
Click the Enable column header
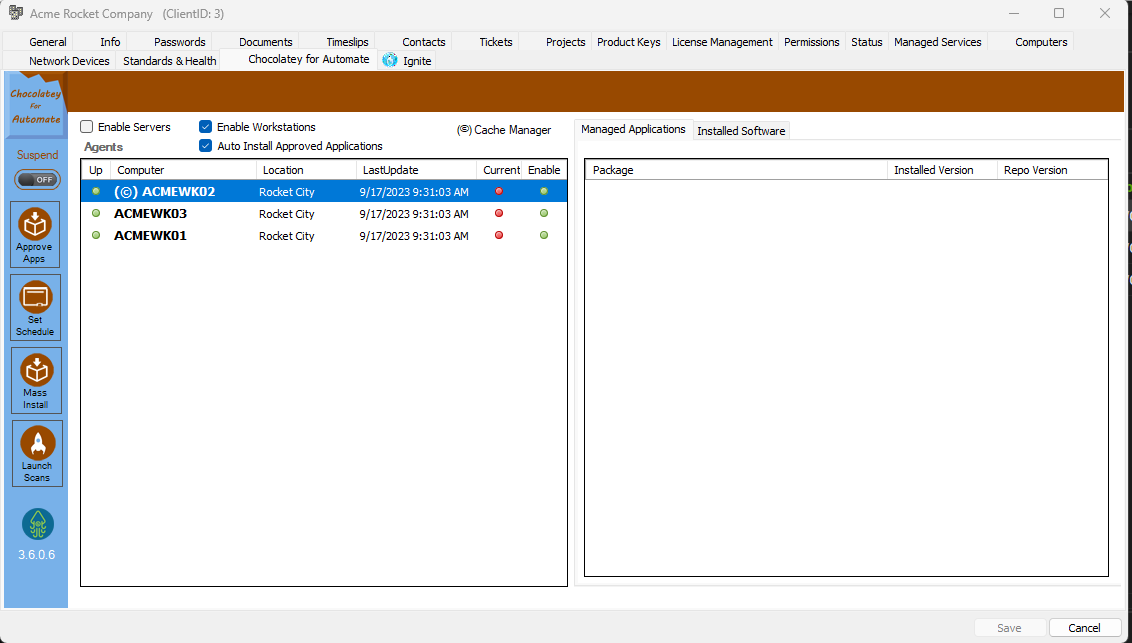pos(544,170)
